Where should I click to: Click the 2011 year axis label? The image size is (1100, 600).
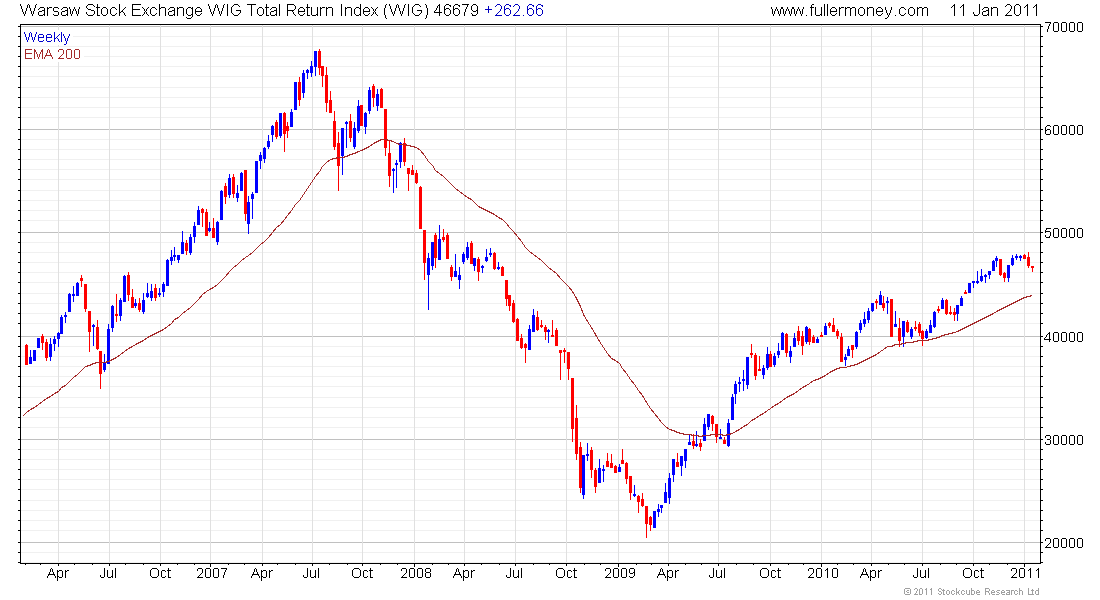1025,573
